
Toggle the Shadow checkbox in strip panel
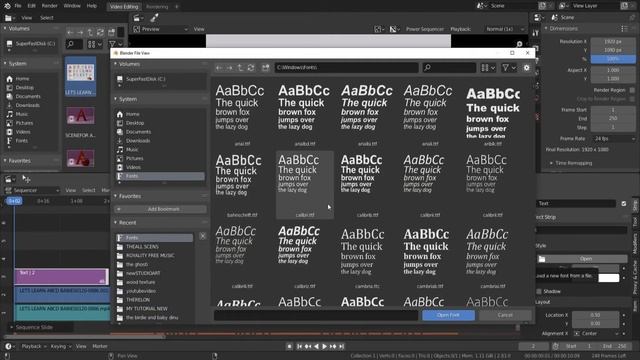click(539, 291)
